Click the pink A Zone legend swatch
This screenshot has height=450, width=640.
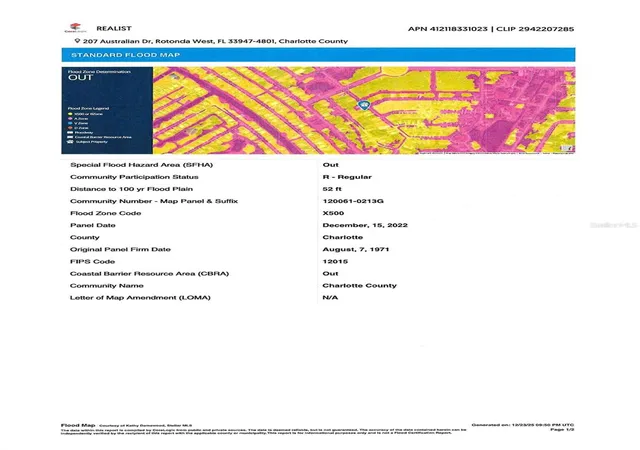coord(70,118)
